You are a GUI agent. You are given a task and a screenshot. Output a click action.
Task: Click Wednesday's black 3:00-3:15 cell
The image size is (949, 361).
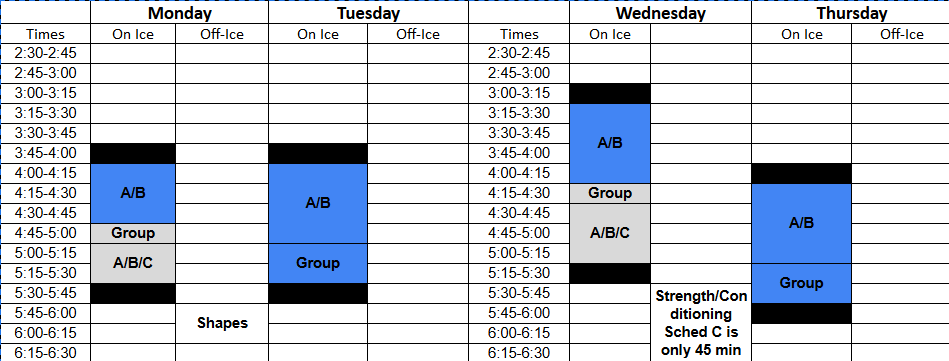[x=610, y=94]
